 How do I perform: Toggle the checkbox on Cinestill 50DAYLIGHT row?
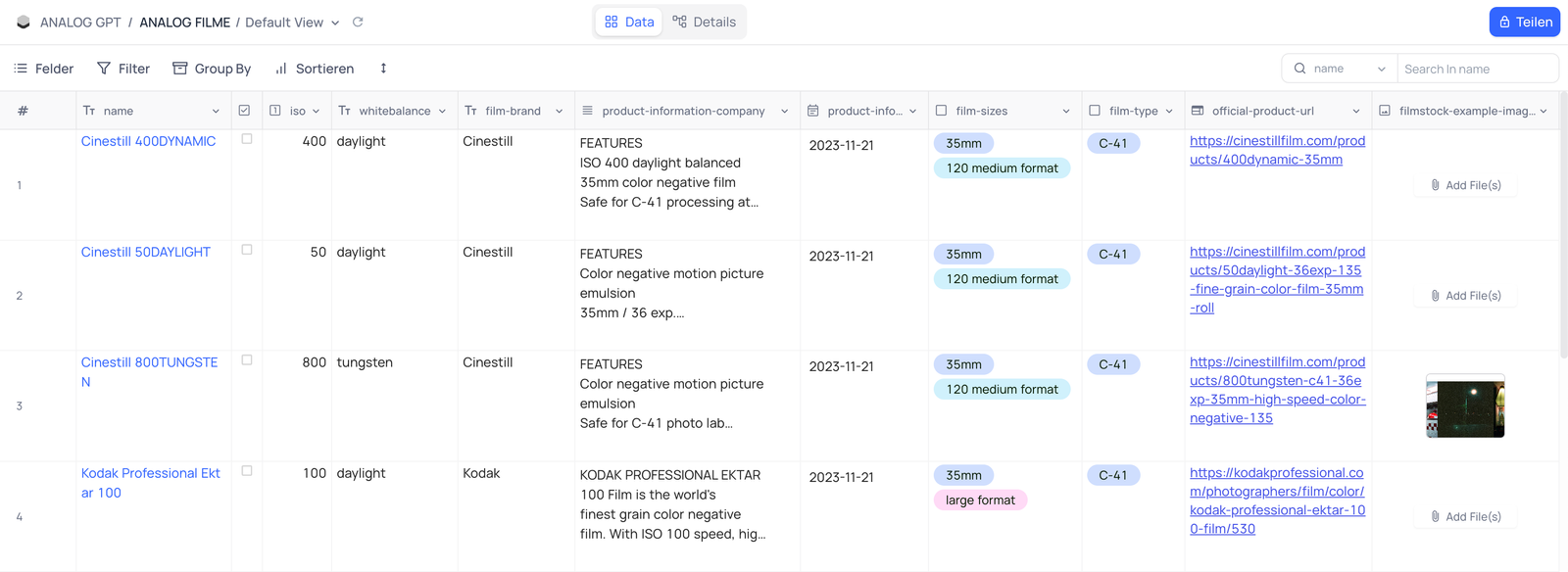click(245, 249)
